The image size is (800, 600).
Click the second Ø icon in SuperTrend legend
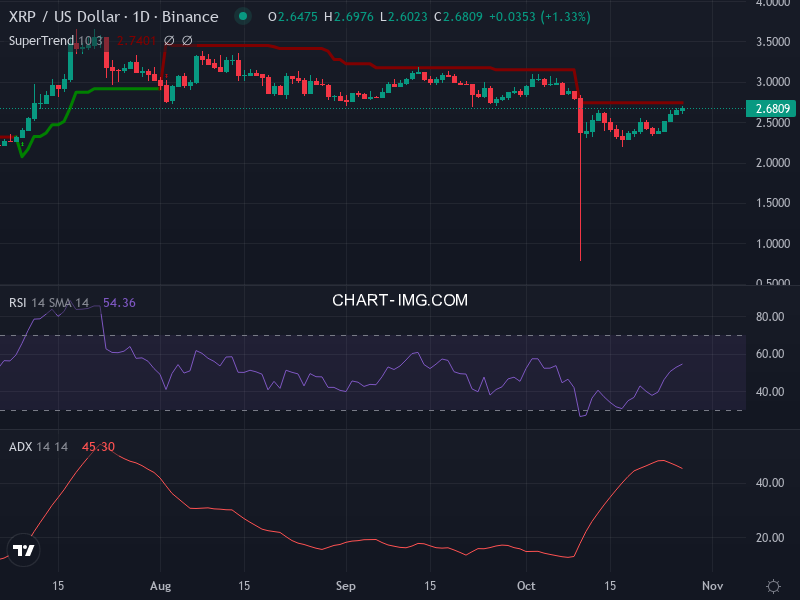(187, 40)
